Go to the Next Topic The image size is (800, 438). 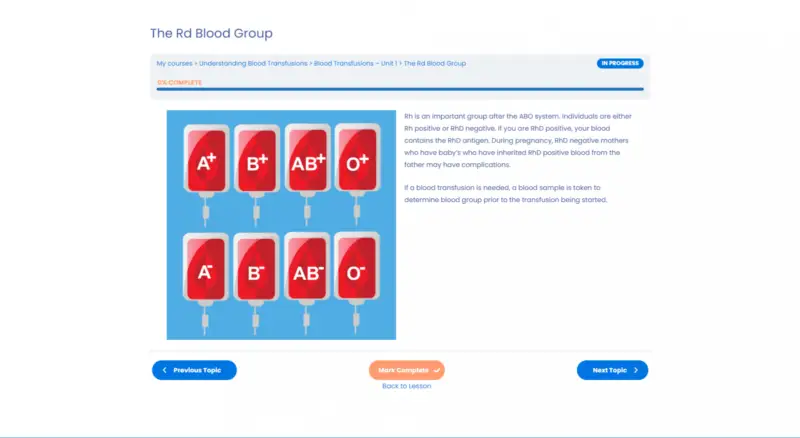[612, 370]
